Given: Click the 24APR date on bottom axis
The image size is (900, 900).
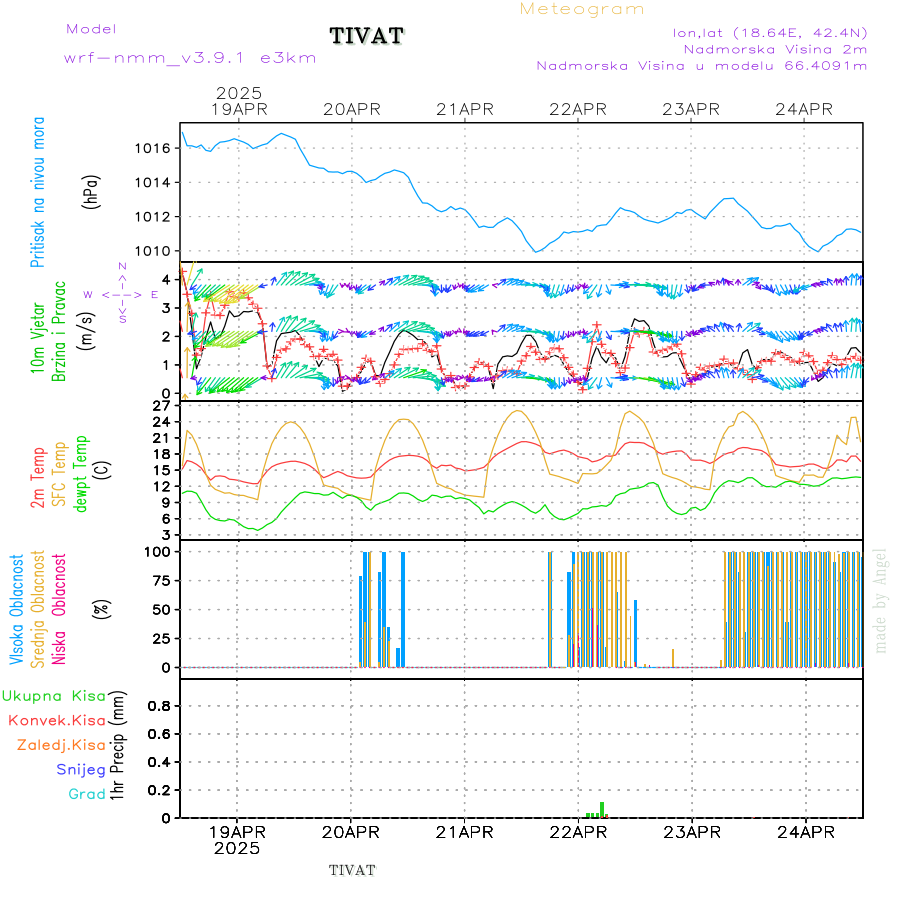Looking at the screenshot, I should tap(805, 832).
